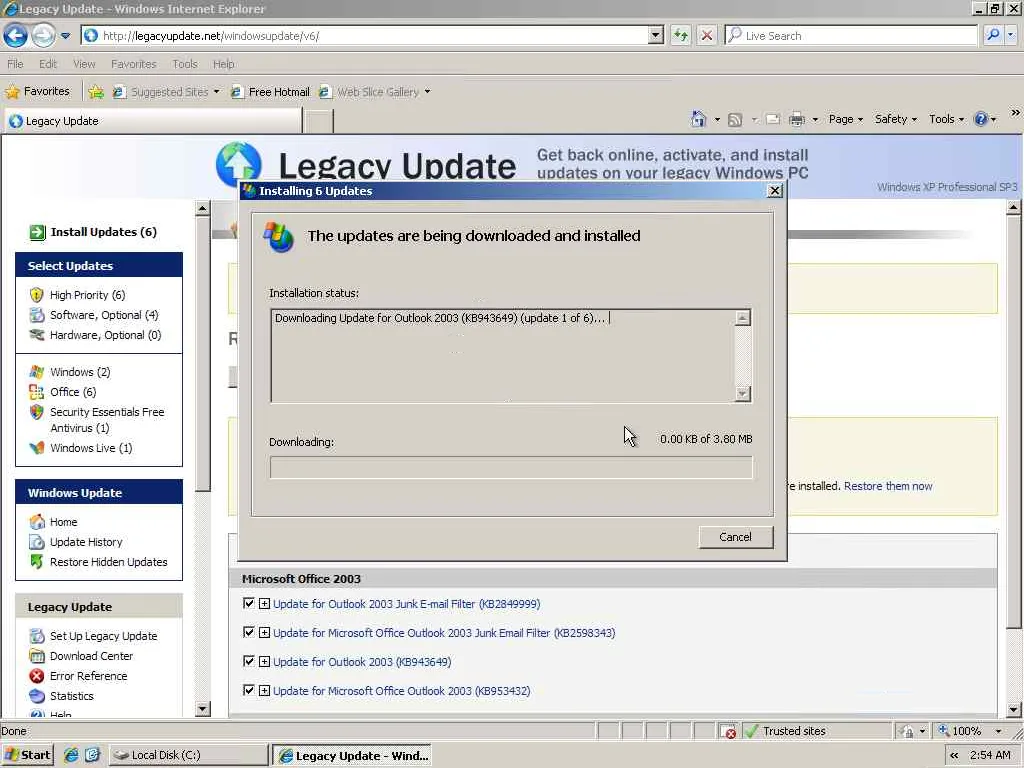Click the Internet Explorer quick launch icon
The width and height of the screenshot is (1024, 768).
[x=71, y=755]
